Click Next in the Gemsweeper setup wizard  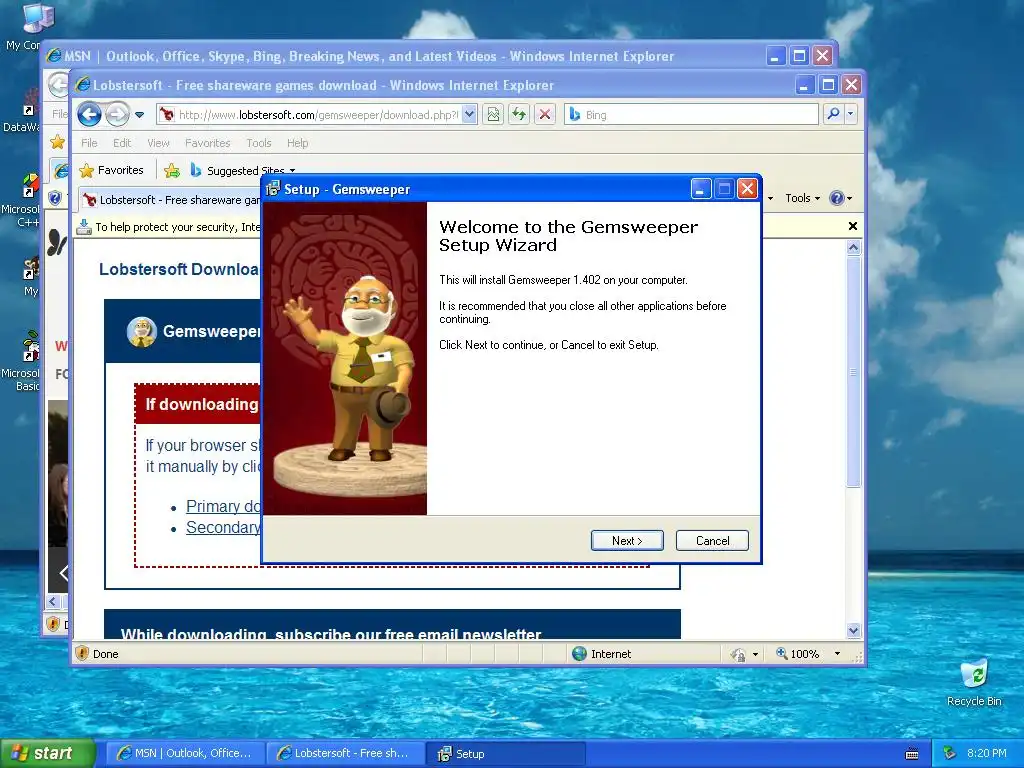coord(627,541)
